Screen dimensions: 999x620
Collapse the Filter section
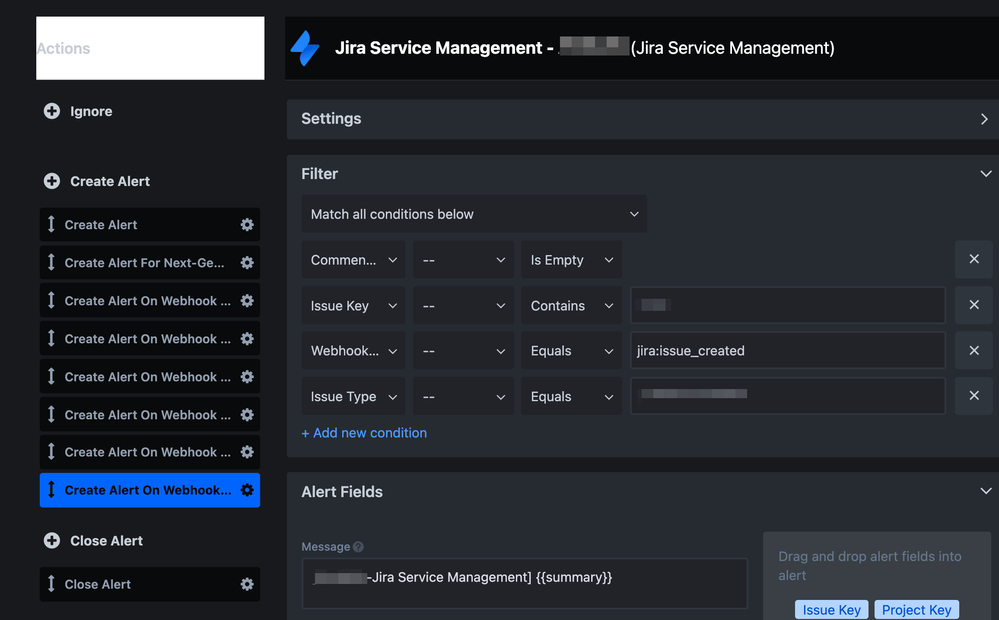click(986, 174)
